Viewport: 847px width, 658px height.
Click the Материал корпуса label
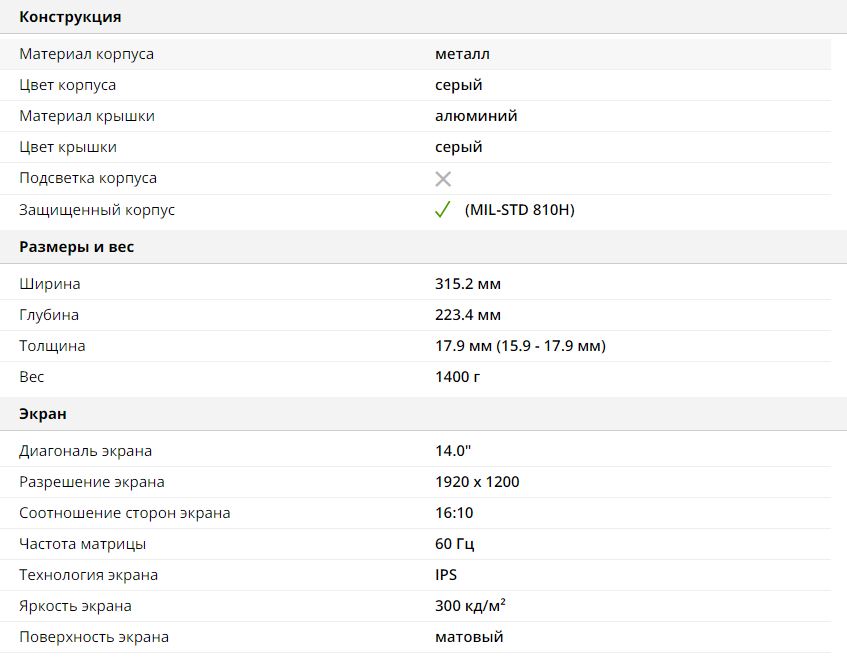click(87, 54)
